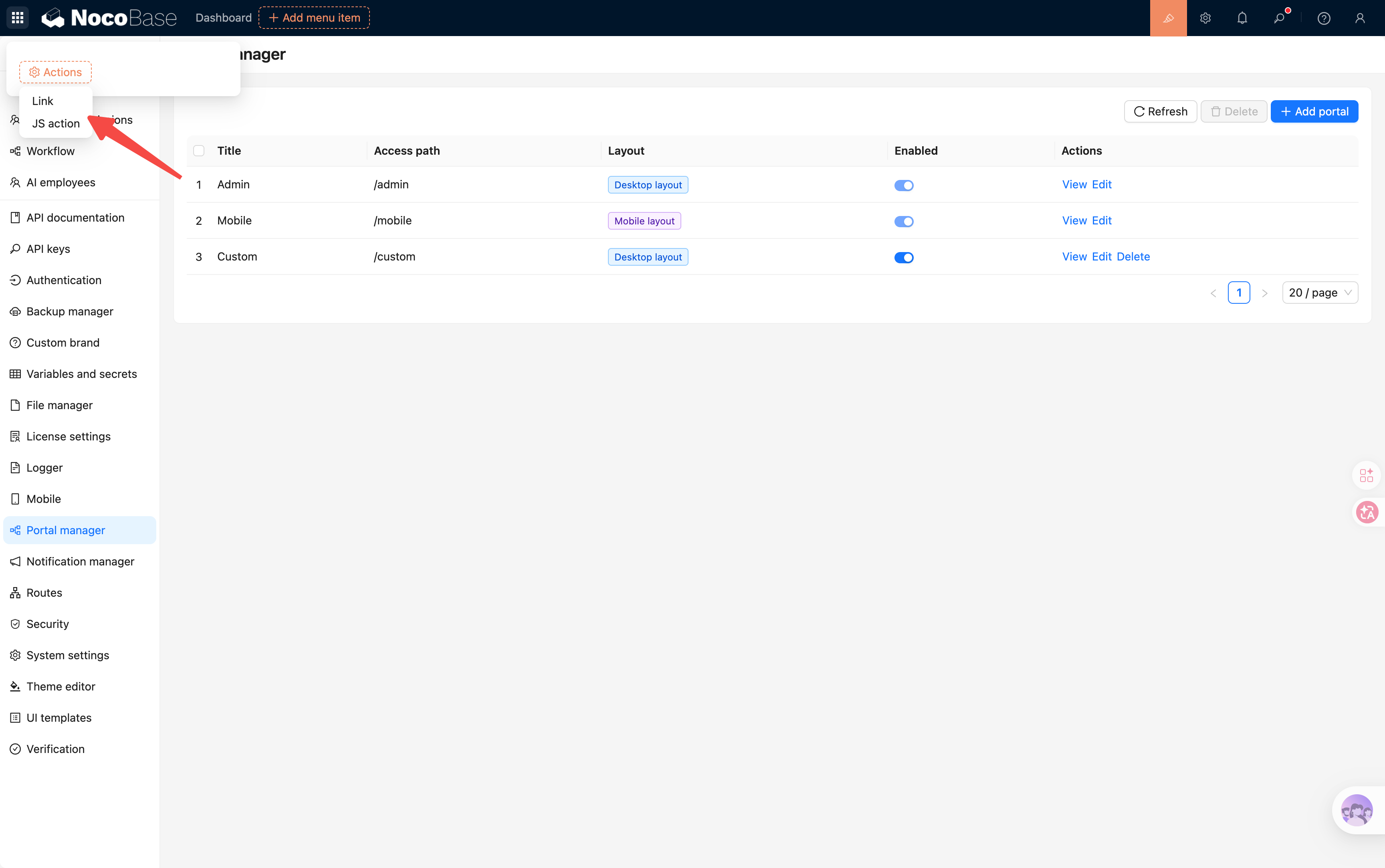
Task: View the Admin portal
Action: (x=1074, y=184)
